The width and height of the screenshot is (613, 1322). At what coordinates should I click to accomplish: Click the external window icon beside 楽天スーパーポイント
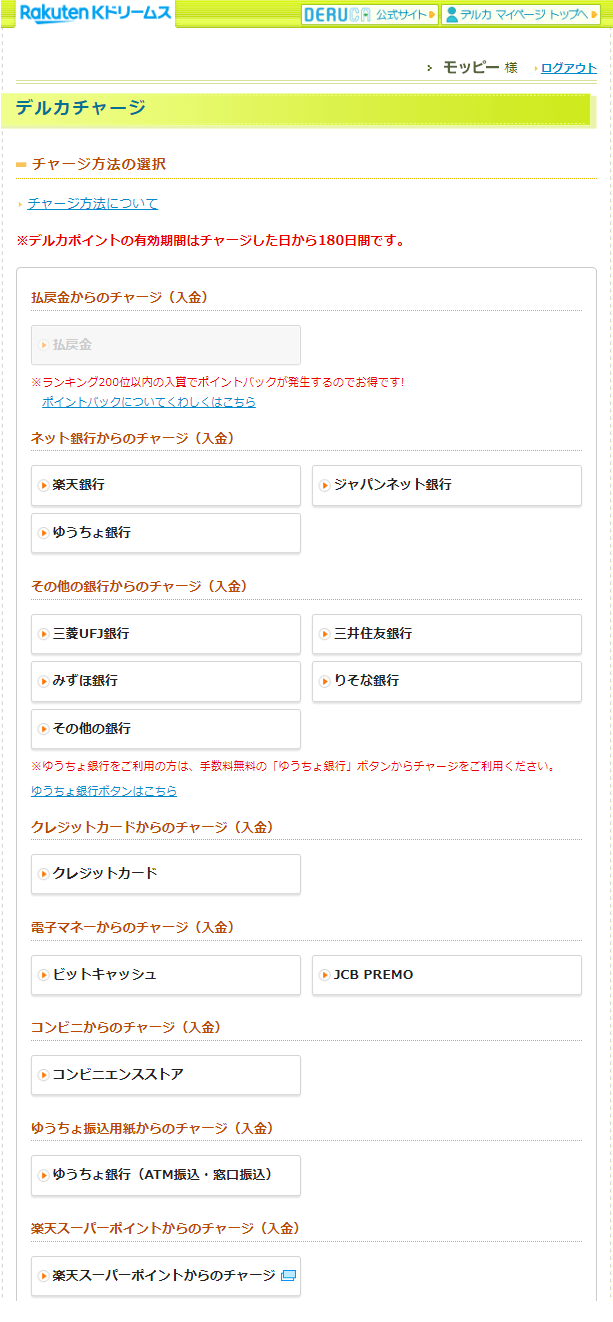pyautogui.click(x=288, y=1276)
